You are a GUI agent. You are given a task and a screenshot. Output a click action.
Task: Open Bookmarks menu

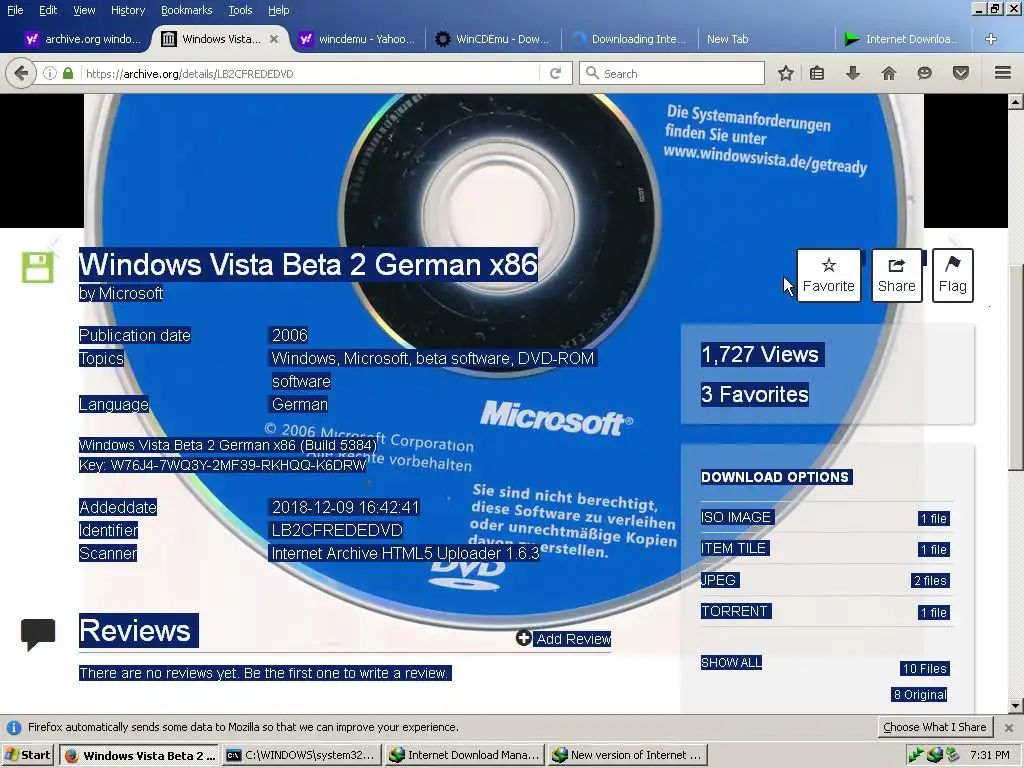point(187,10)
